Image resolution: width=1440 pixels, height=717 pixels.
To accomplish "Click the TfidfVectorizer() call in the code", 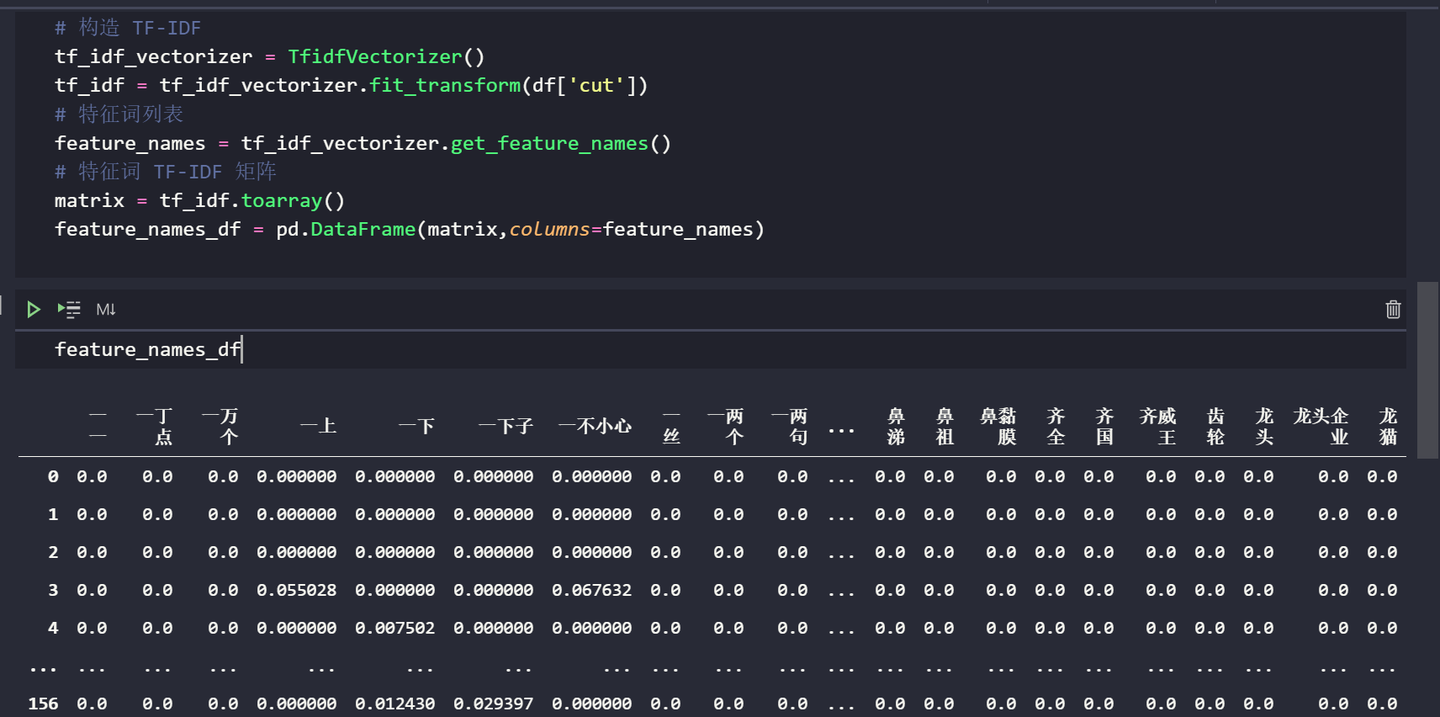I will pos(386,57).
